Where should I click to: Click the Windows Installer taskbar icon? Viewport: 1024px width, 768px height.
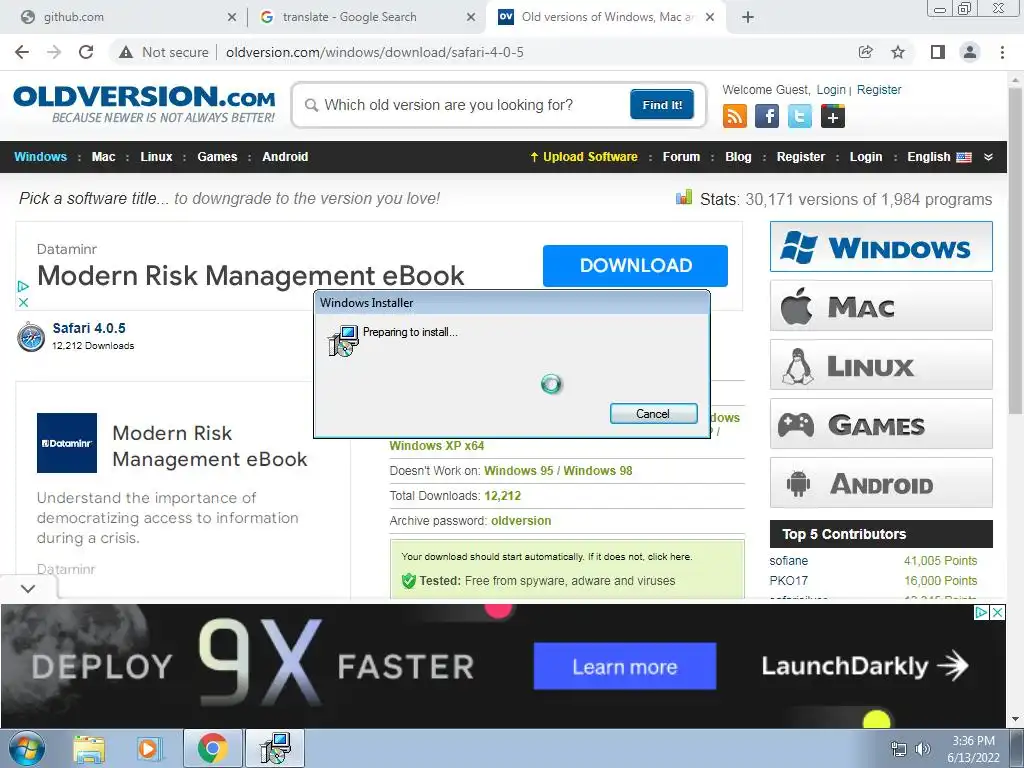[x=274, y=748]
